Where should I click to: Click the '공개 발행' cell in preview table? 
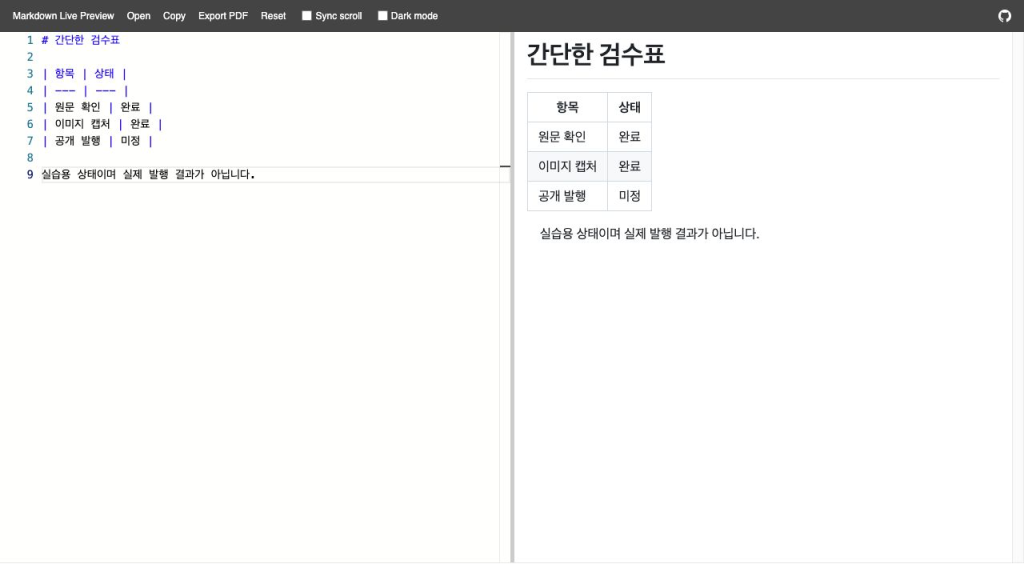568,196
